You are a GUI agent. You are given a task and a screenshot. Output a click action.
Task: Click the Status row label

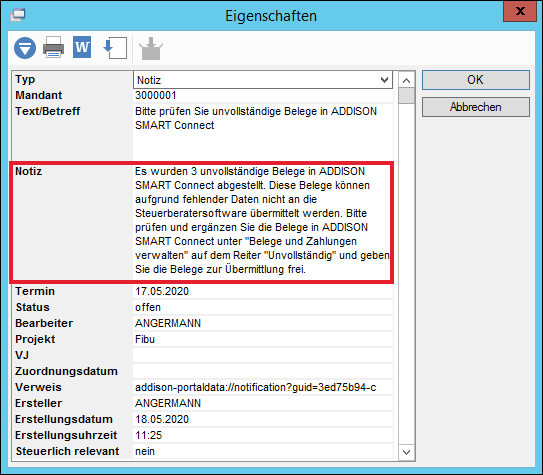pyautogui.click(x=33, y=307)
